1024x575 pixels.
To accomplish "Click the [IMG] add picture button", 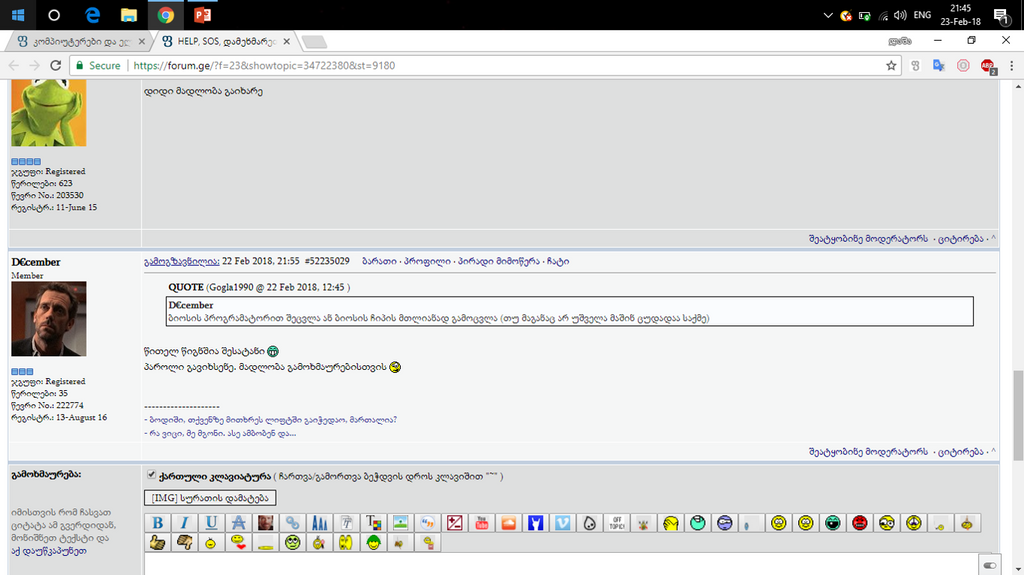I will coord(210,498).
